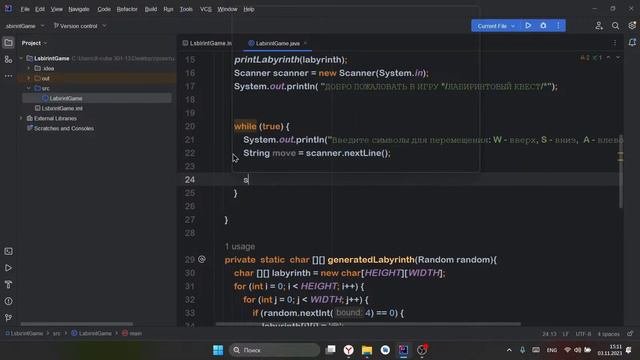Viewport: 640px width, 360px height.
Task: Go to next highlighted error arrow
Action: click(x=618, y=58)
